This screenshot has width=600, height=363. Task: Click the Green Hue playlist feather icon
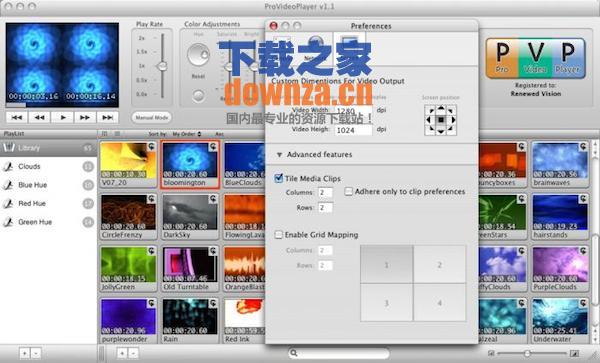[8, 222]
